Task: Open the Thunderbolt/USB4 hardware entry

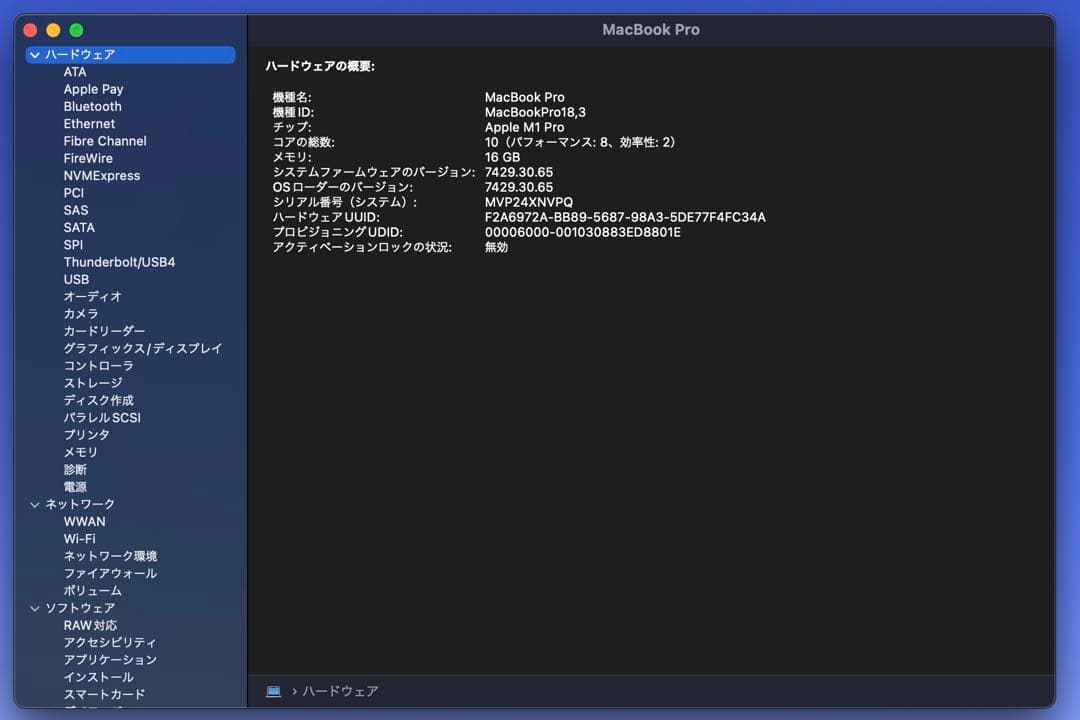Action: coord(120,262)
